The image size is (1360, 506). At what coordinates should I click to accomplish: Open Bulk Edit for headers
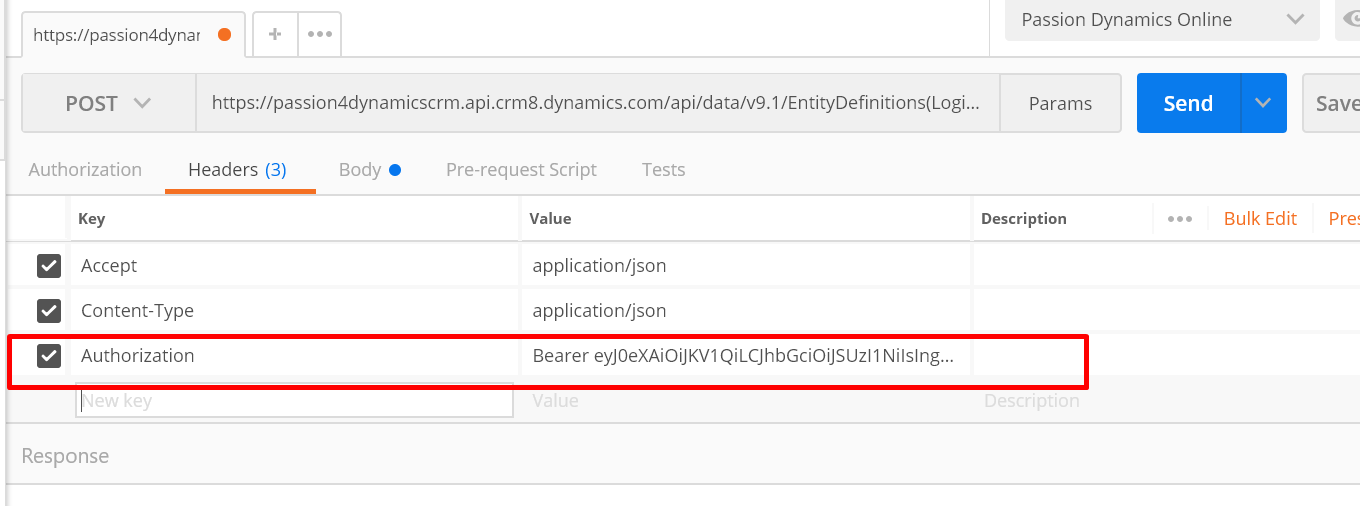click(1260, 219)
